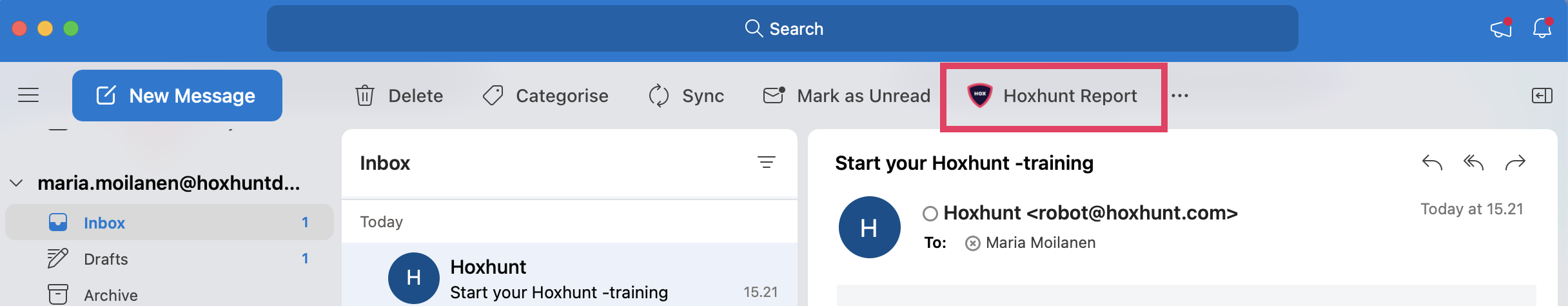Click the red close window button
This screenshot has height=306, width=1568.
19,28
